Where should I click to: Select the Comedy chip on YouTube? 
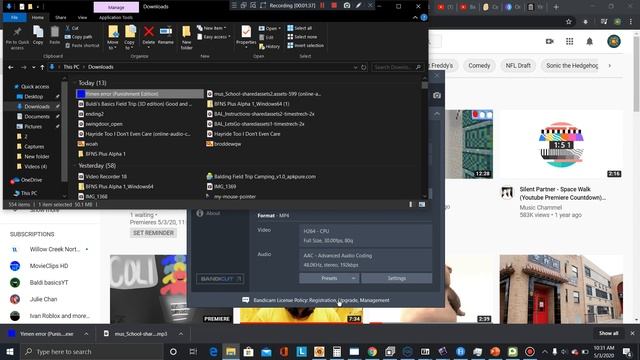pyautogui.click(x=479, y=65)
